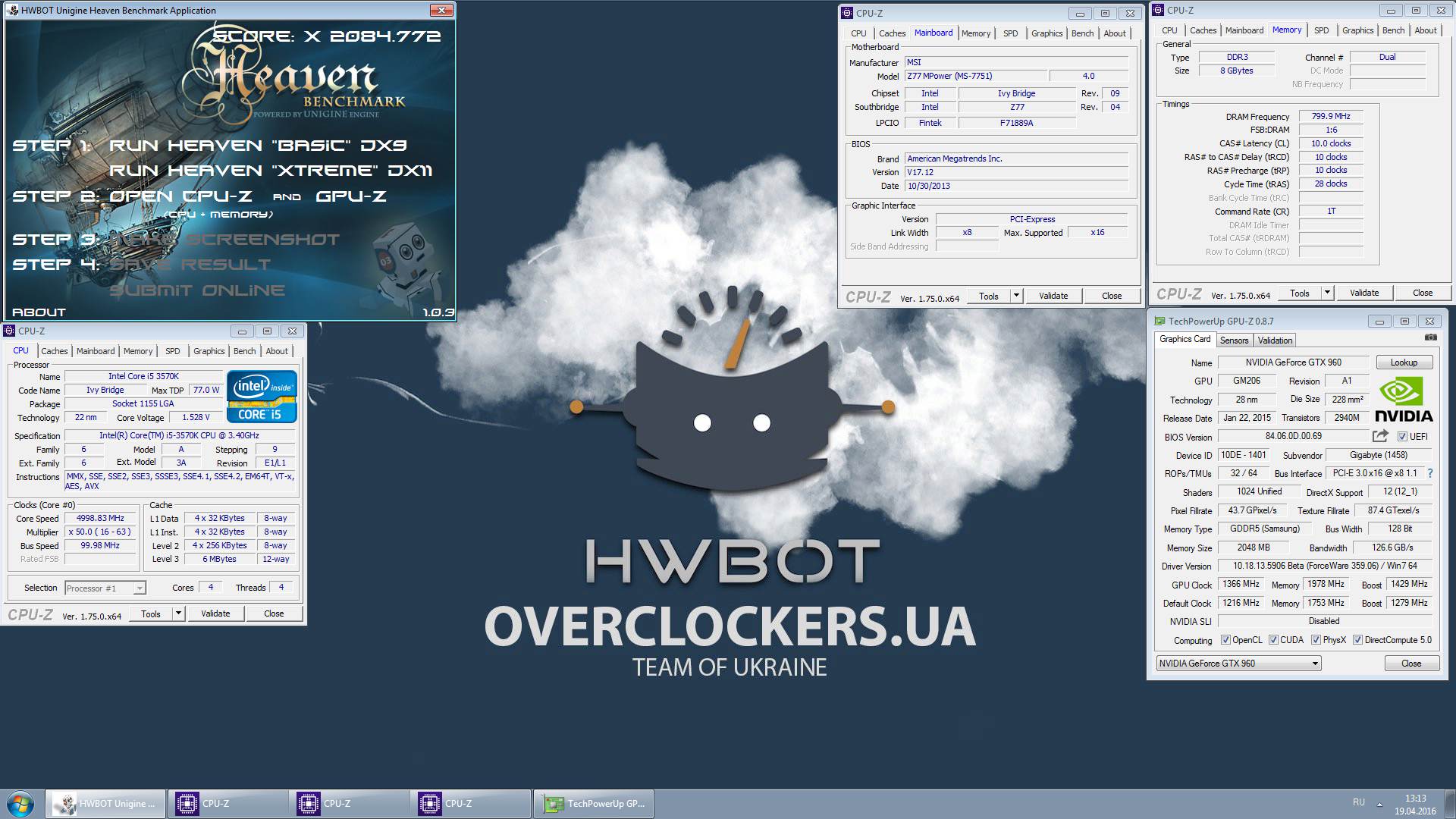The width and height of the screenshot is (1456, 819).
Task: Switch to Memory tab in CPU-Z CPU window
Action: click(x=138, y=351)
